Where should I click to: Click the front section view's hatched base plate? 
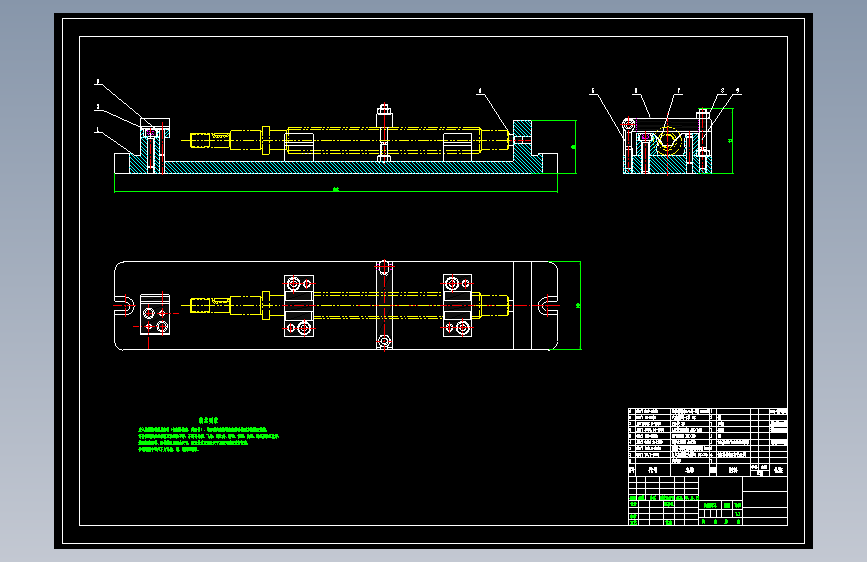337,168
